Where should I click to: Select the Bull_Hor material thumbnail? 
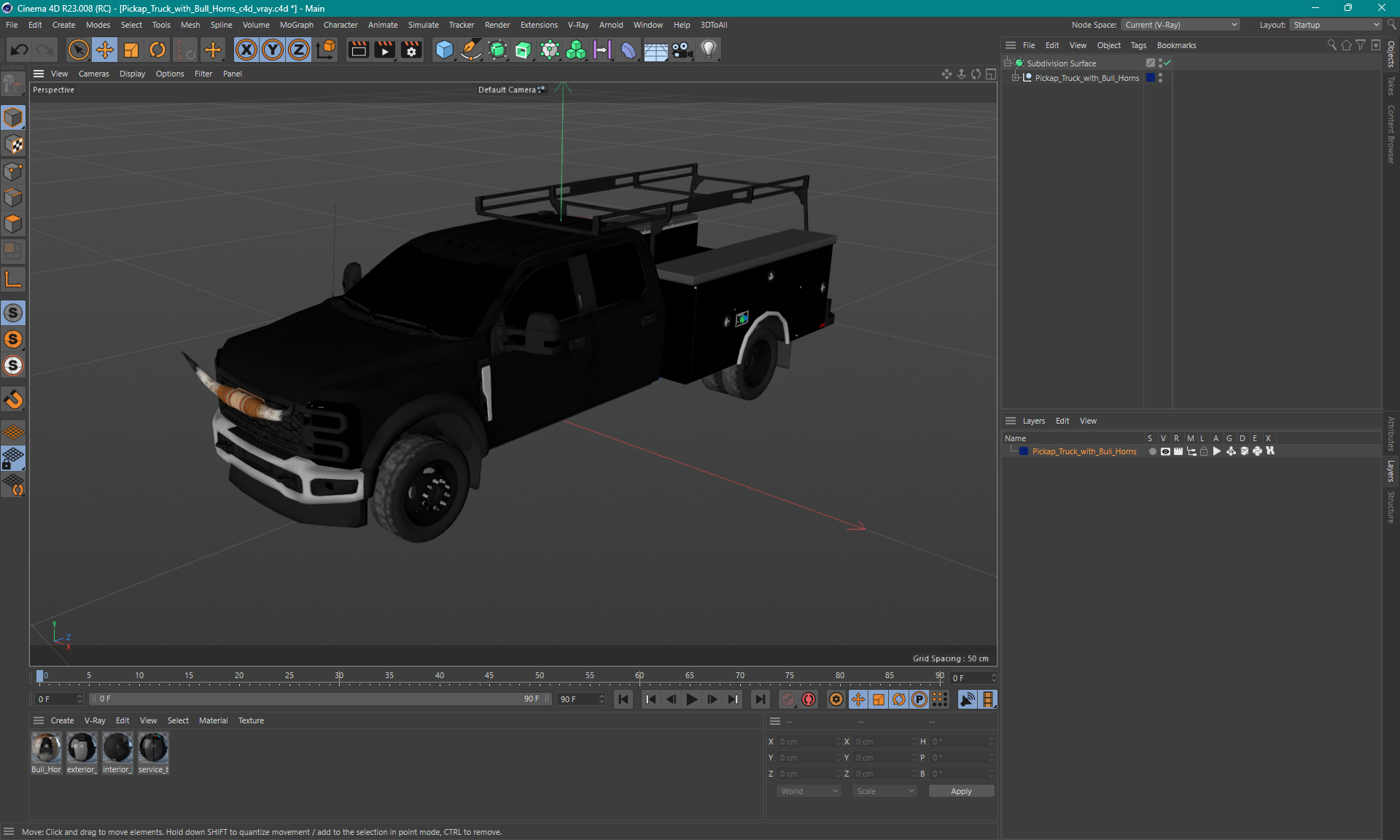pos(46,753)
